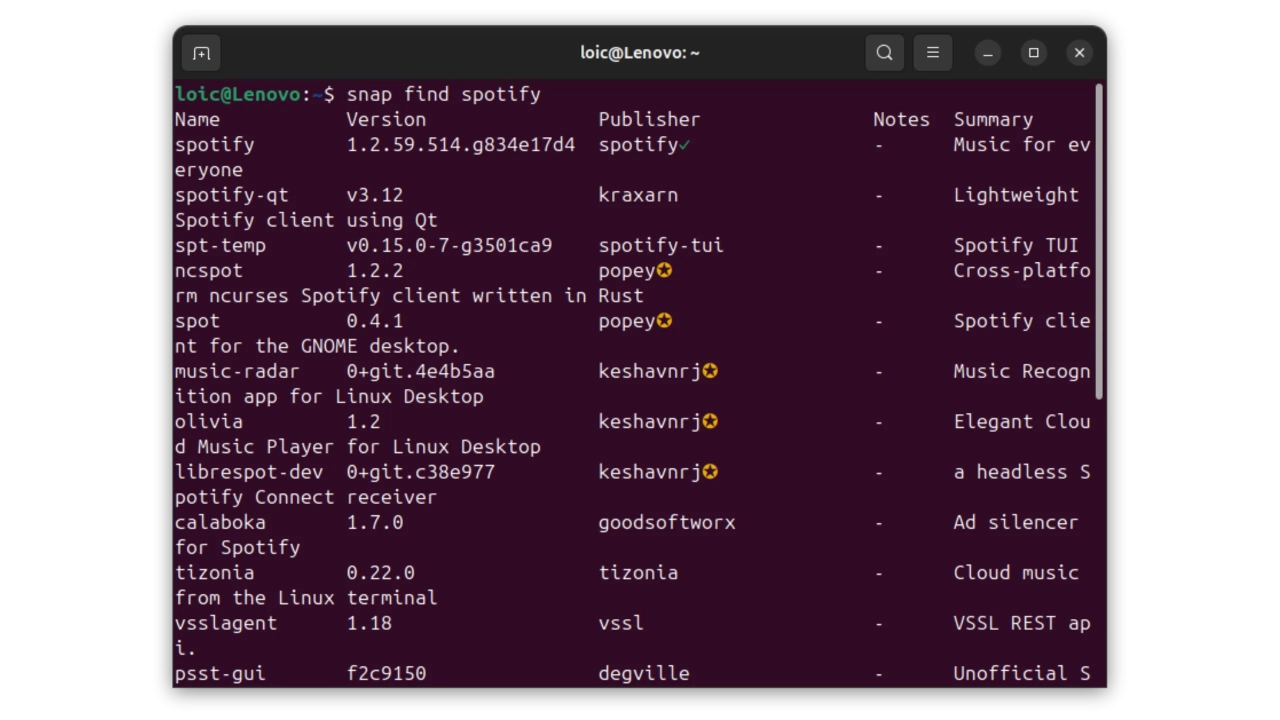Click the star badge in the spot row
The width and height of the screenshot is (1280, 720).
(x=664, y=321)
